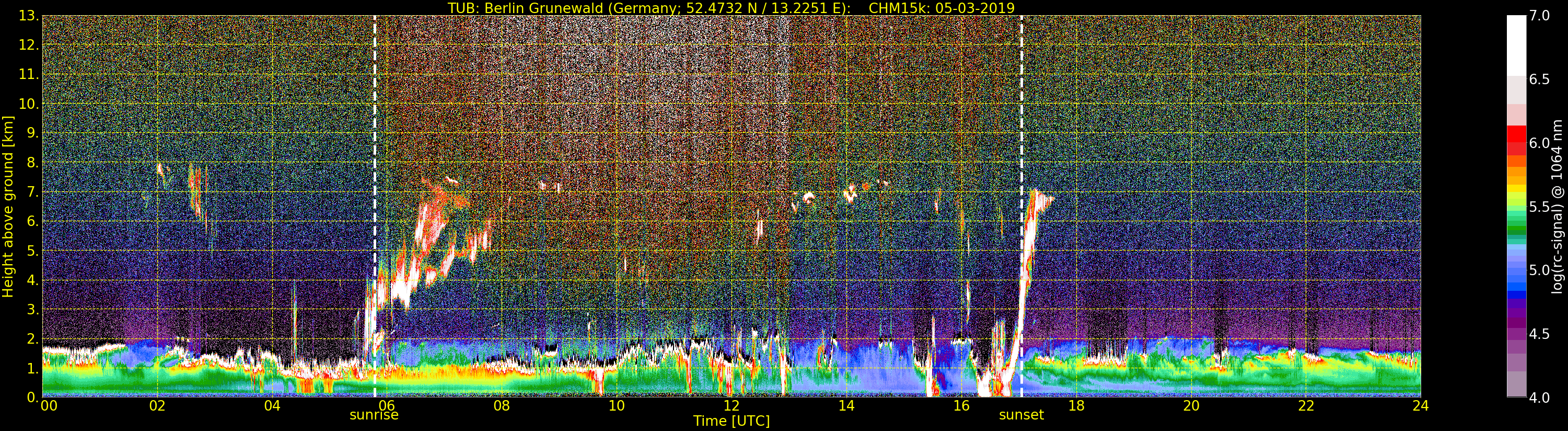Click the time axis tick '10'

pos(617,406)
